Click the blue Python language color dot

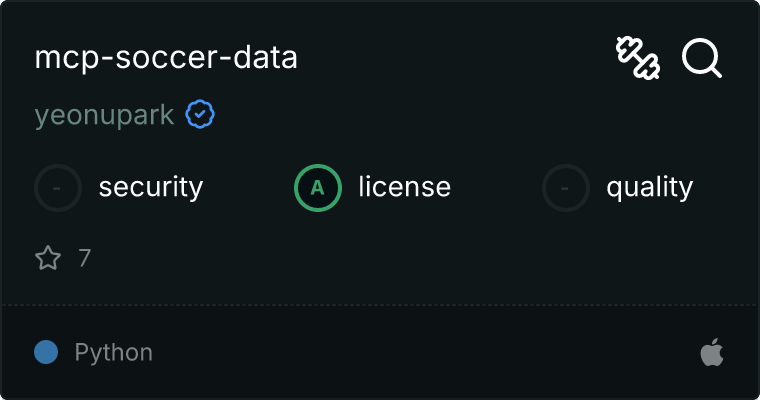click(x=45, y=352)
